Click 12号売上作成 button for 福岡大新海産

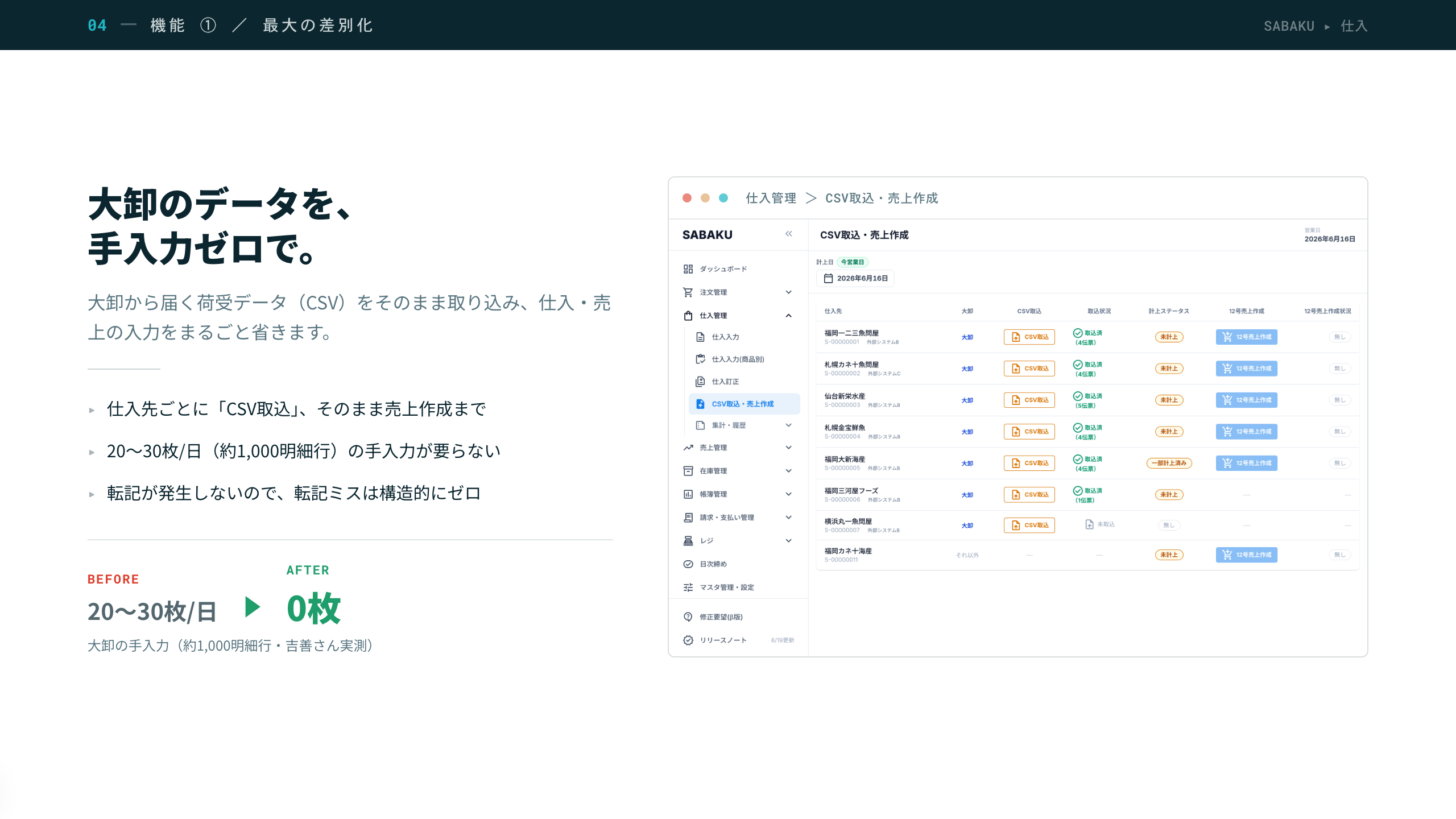pyautogui.click(x=1247, y=464)
